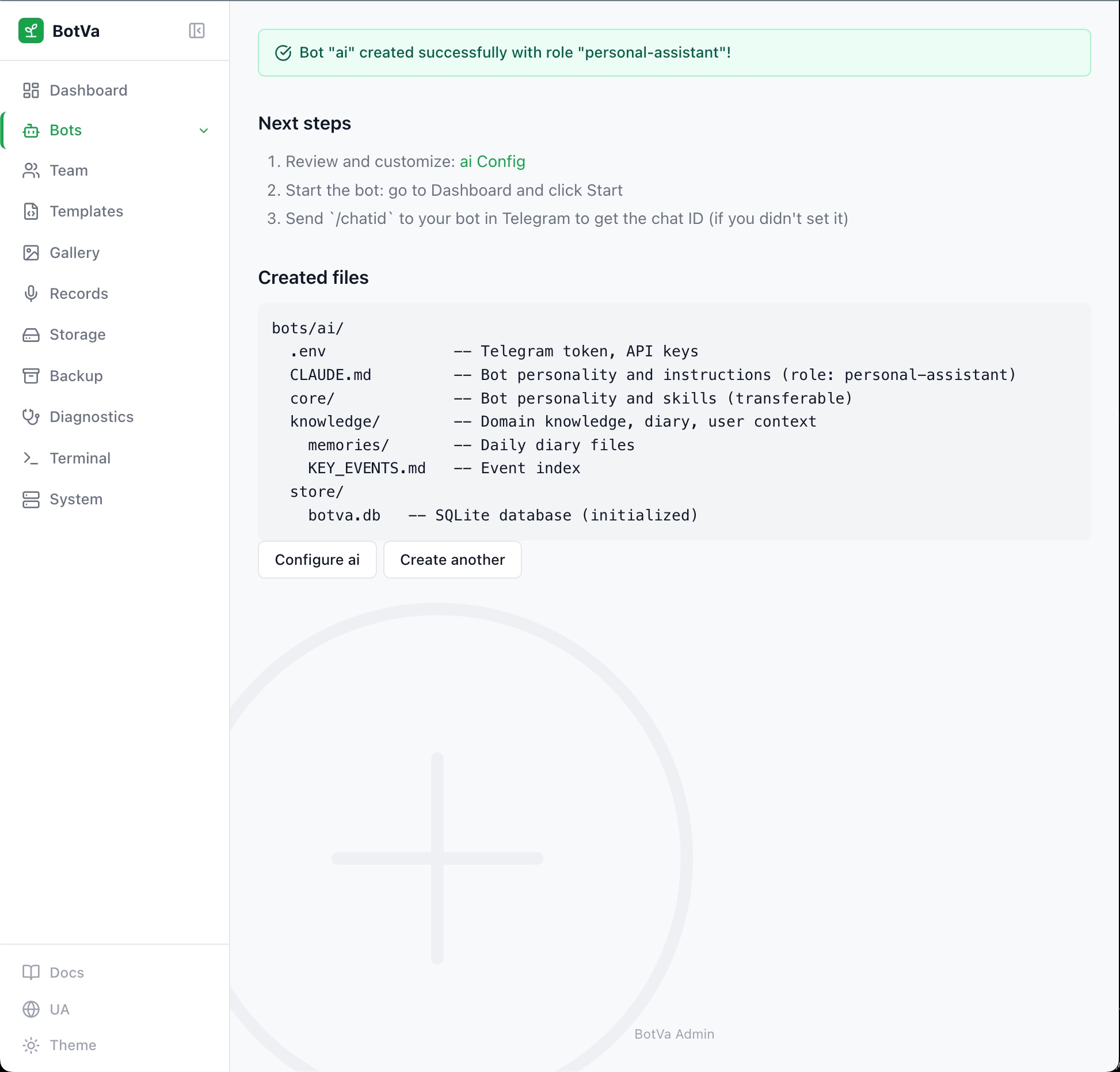Click the Records microphone icon
This screenshot has width=1120, height=1072.
(x=31, y=294)
